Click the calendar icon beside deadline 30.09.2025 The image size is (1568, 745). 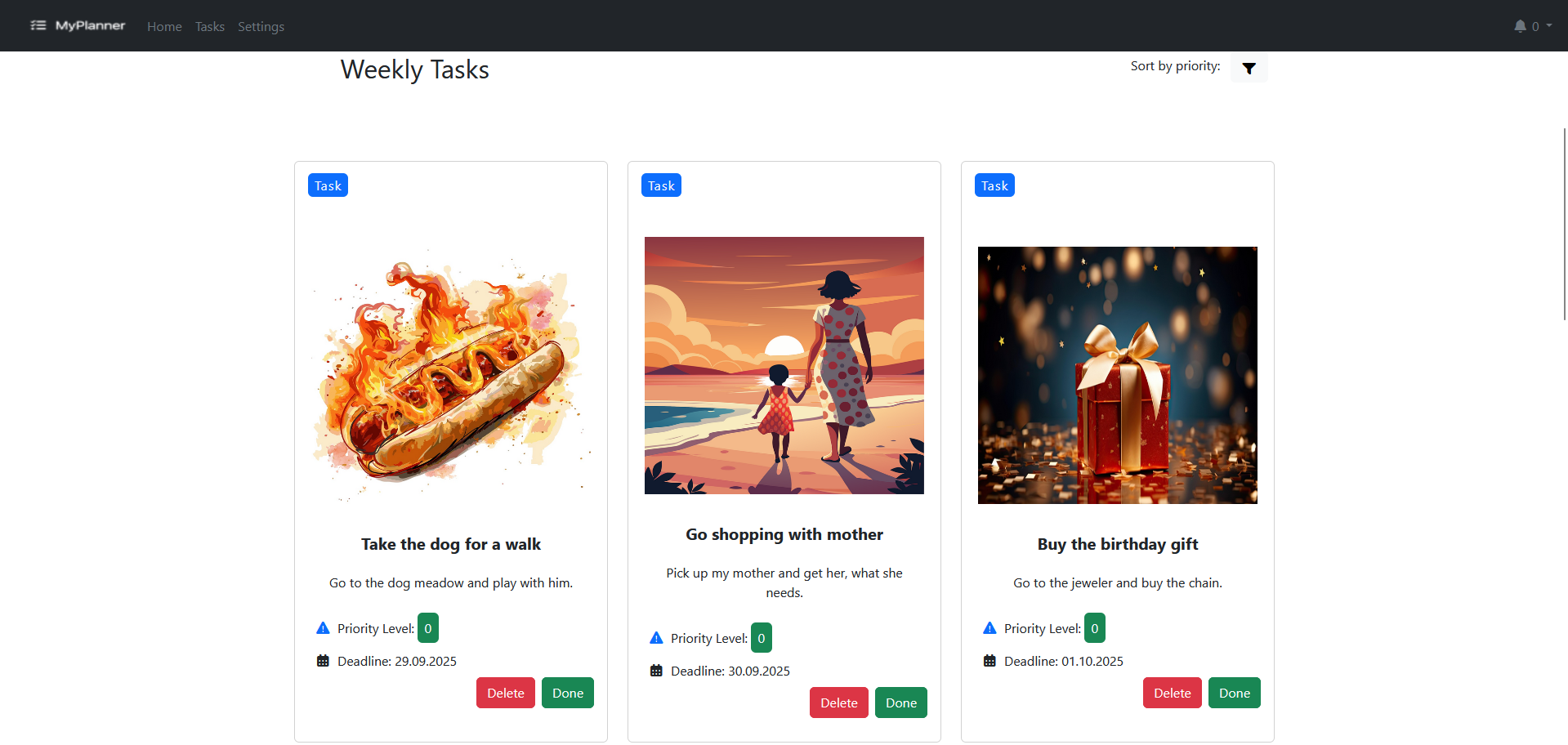pos(656,671)
